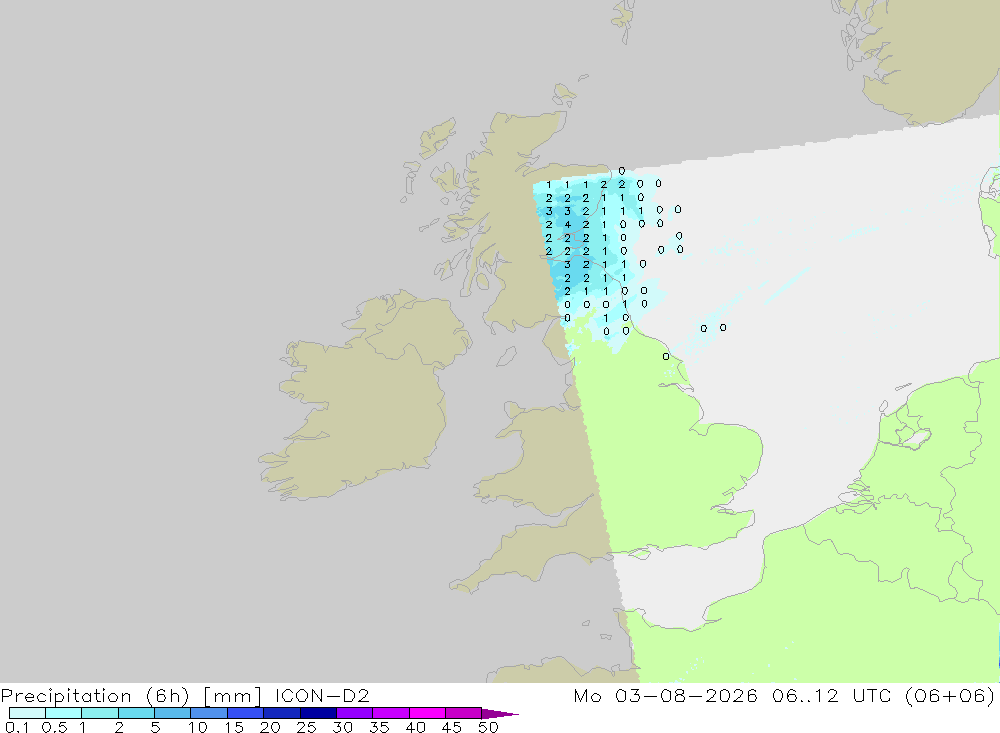Select the '35' legend scale label

tap(379, 727)
